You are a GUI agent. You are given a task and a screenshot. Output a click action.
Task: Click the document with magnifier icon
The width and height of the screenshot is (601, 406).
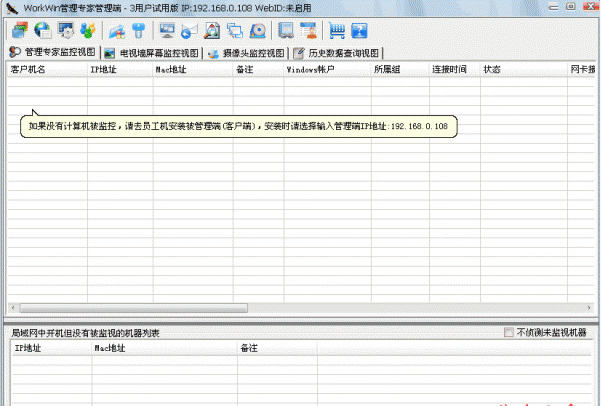[x=212, y=31]
